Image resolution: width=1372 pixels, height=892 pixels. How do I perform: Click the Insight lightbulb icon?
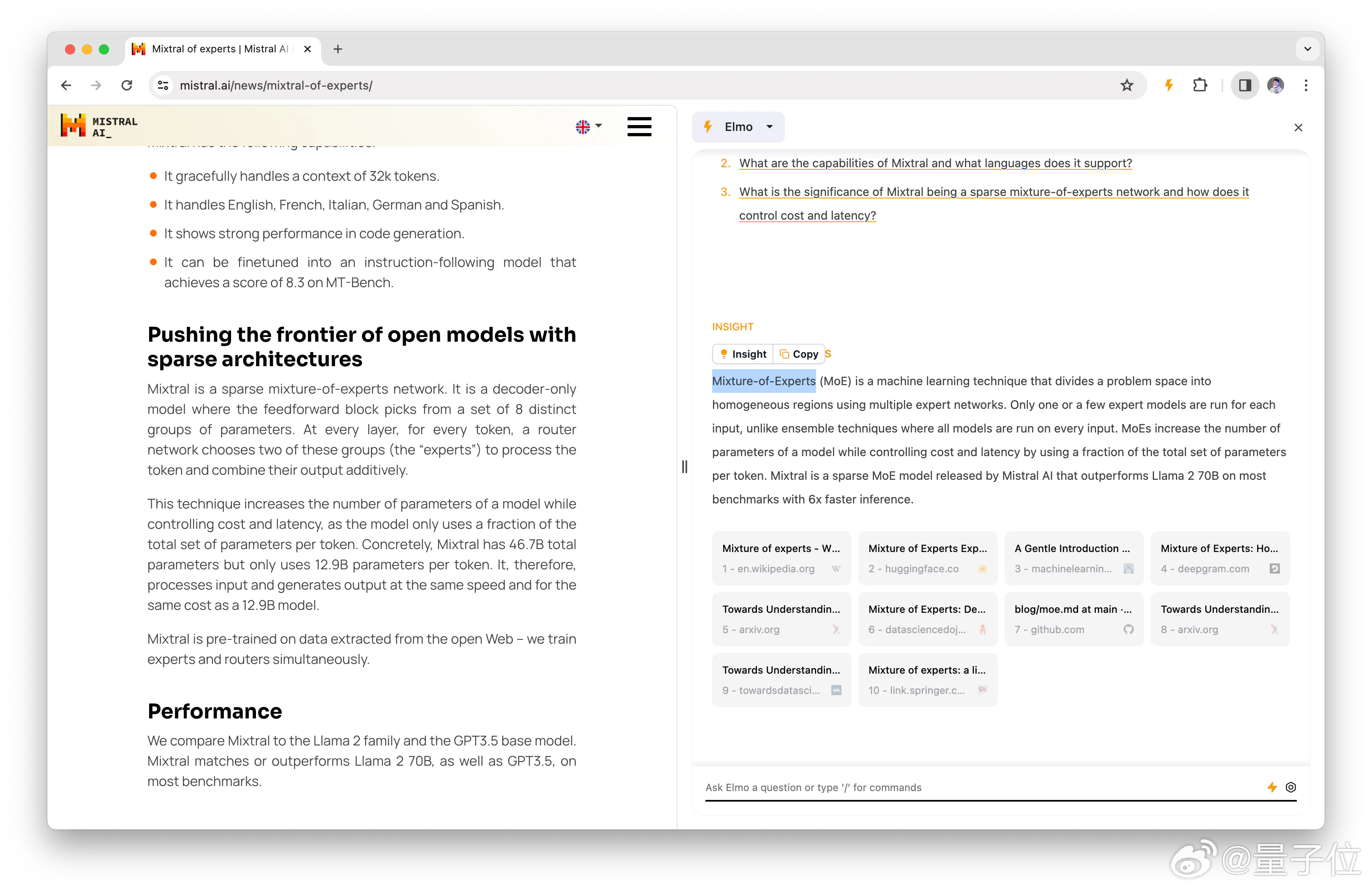coord(724,354)
